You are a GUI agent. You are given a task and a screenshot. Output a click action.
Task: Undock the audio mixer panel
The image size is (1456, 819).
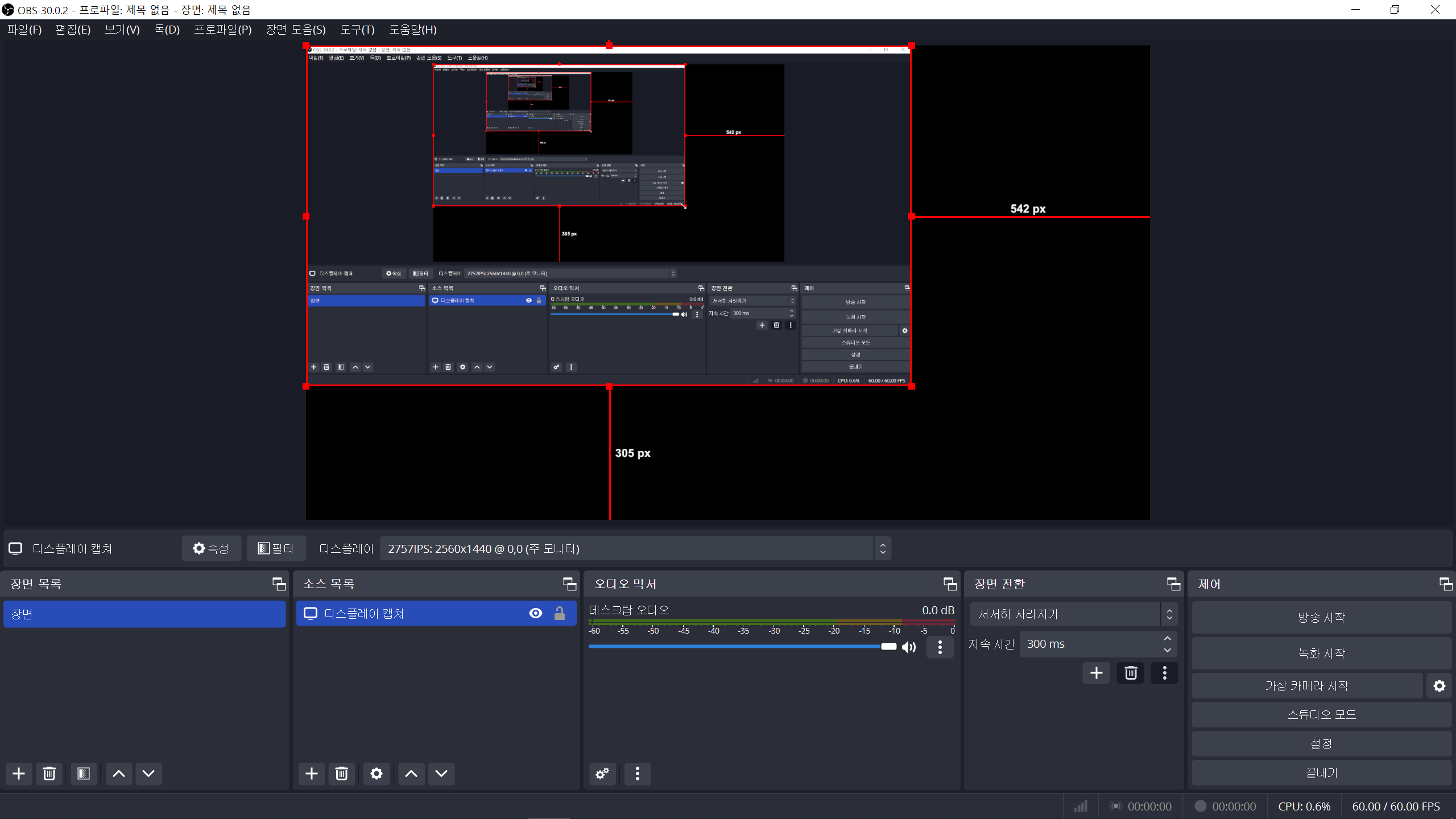pyautogui.click(x=950, y=584)
